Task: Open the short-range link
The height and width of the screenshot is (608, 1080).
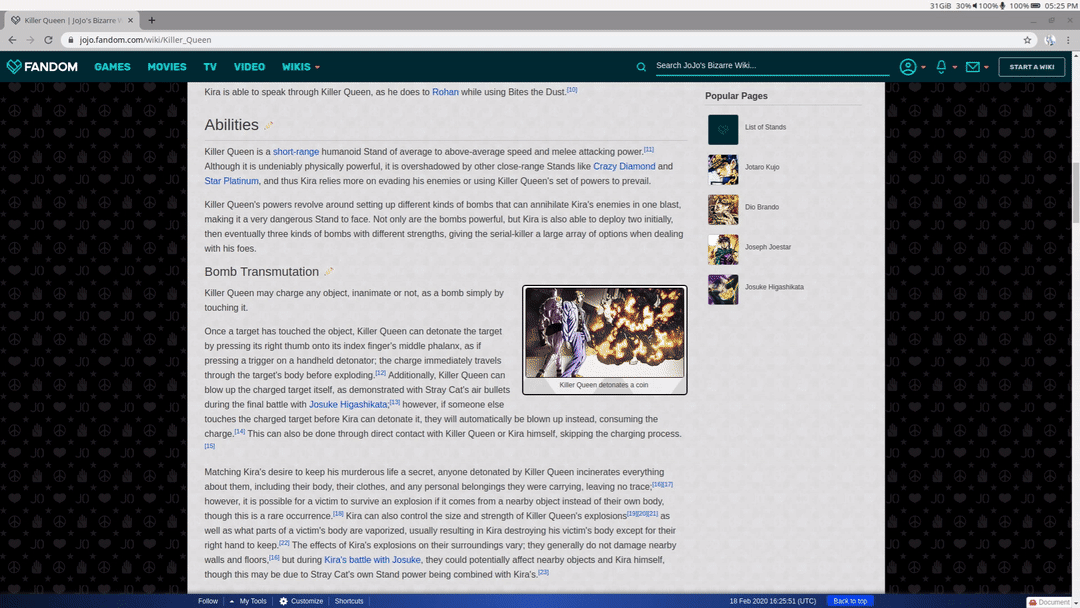Action: coord(295,151)
